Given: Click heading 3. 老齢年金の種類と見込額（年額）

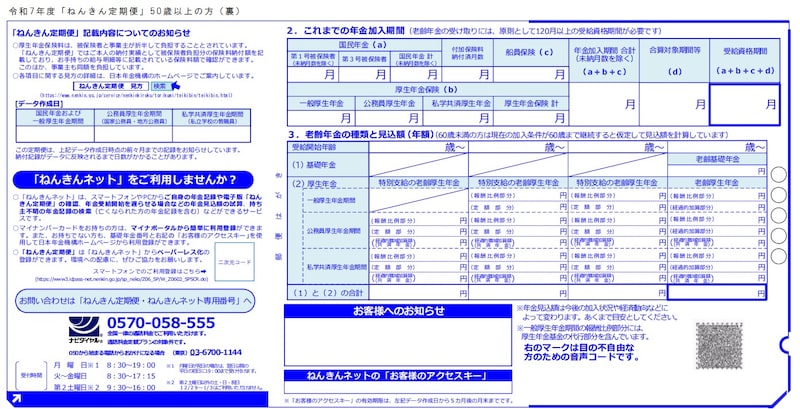Looking at the screenshot, I should 361,135.
